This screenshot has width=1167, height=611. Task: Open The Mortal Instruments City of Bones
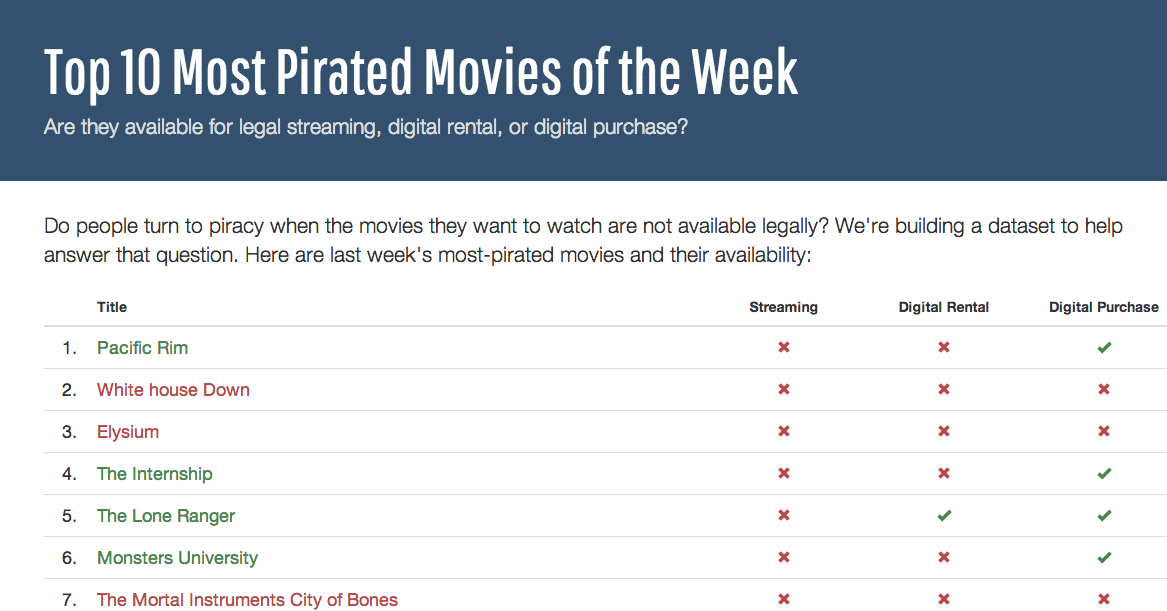pyautogui.click(x=247, y=600)
